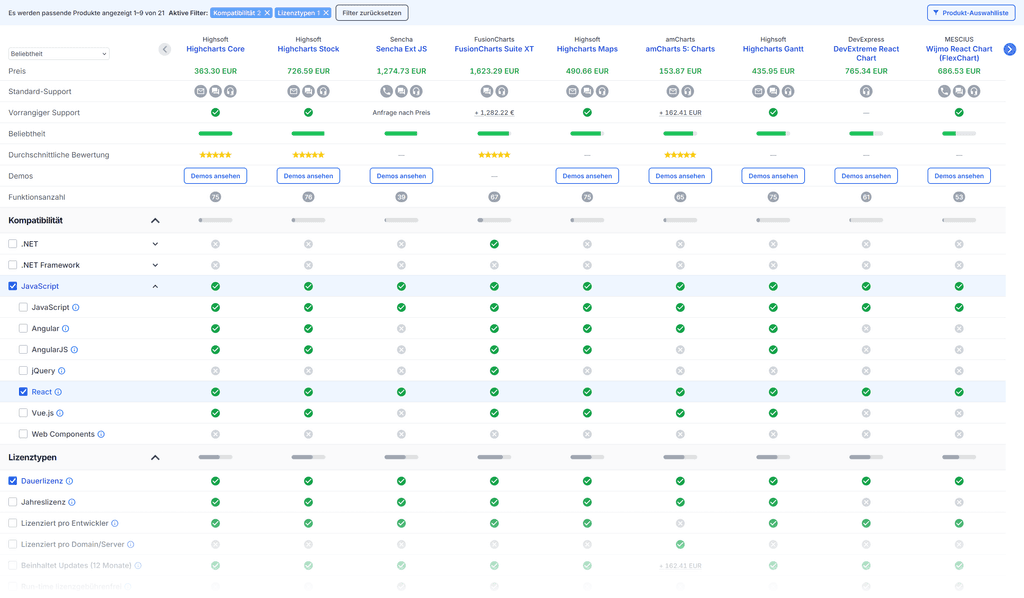The width and height of the screenshot is (1024, 598).
Task: Expand the .NET Framework row chevron
Action: pos(155,265)
